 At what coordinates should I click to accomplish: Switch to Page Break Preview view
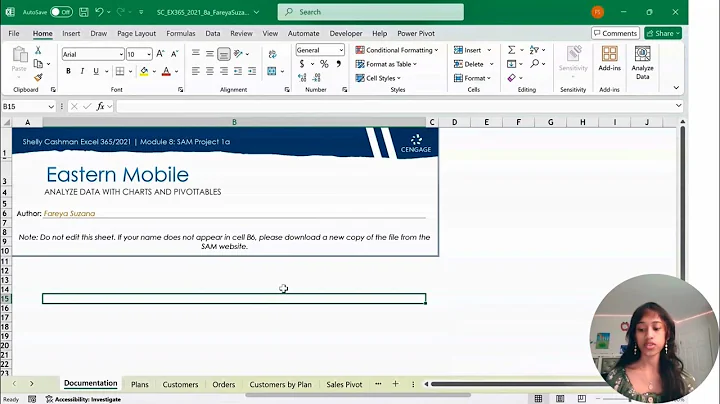point(581,398)
